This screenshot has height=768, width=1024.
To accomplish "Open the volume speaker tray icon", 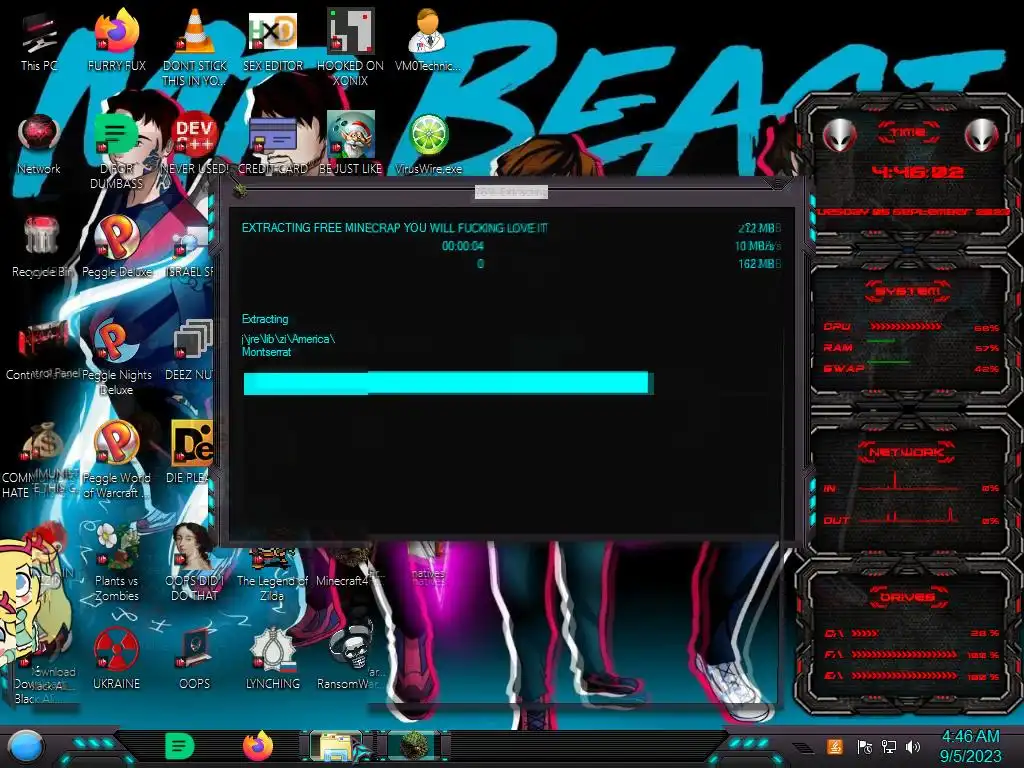I will 913,746.
